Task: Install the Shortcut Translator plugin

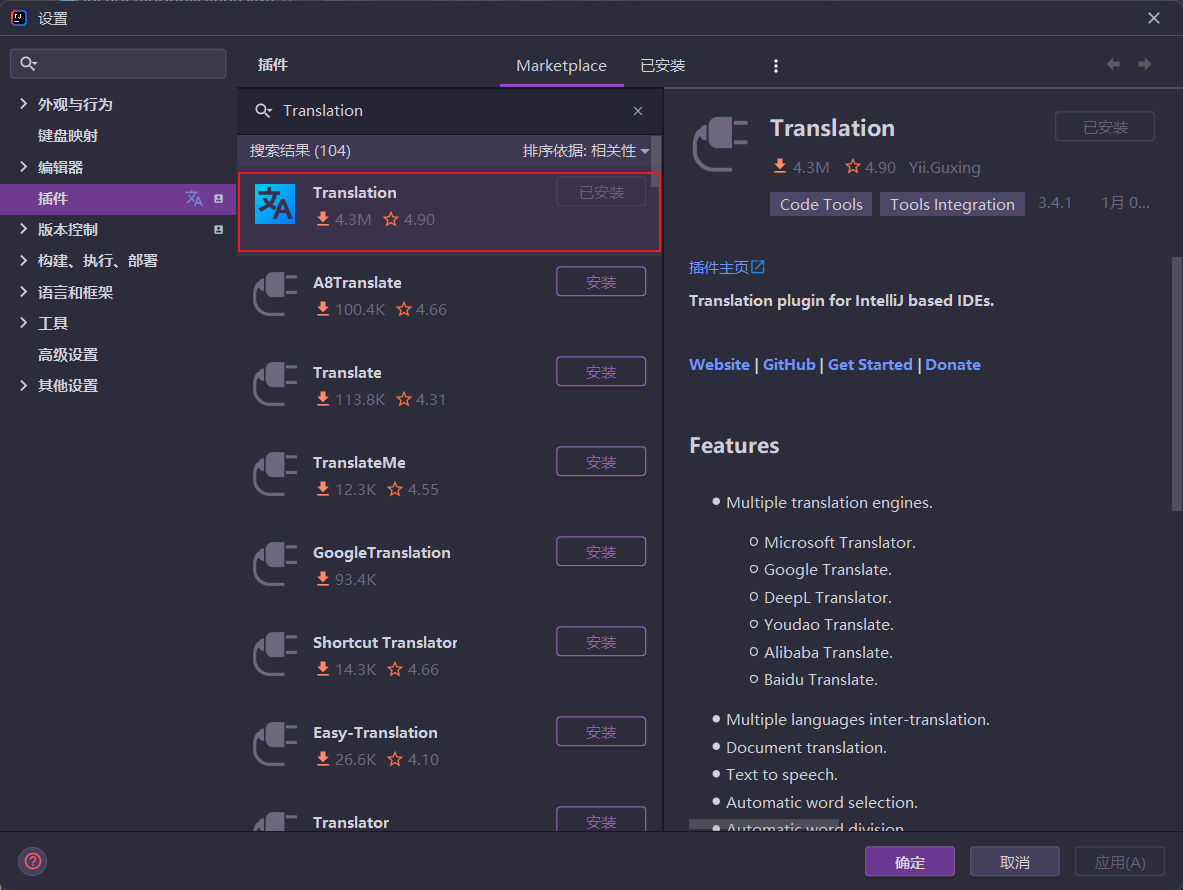Action: click(x=601, y=641)
